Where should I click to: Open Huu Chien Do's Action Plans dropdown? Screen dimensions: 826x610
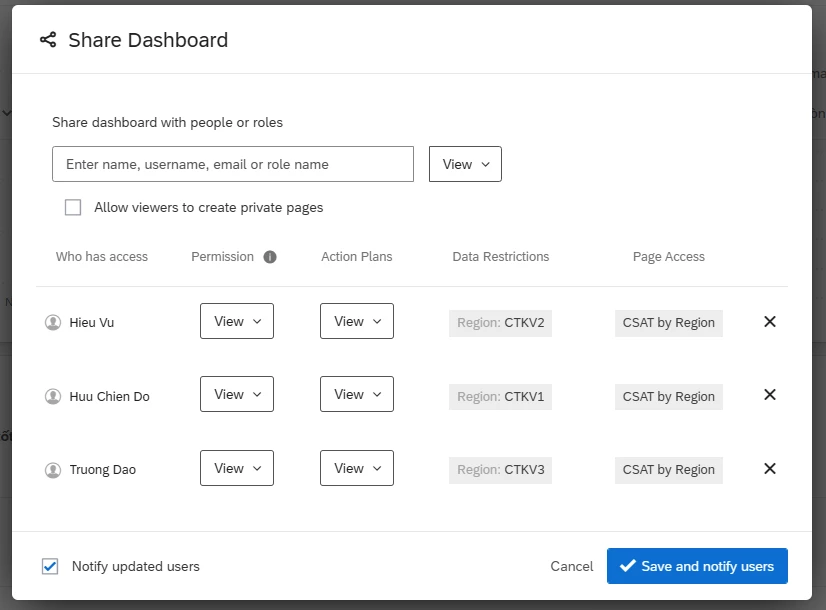(357, 394)
